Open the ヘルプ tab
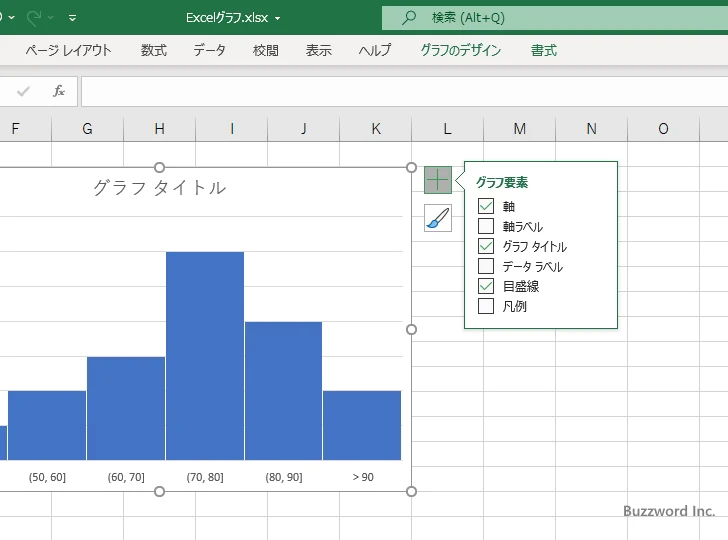Viewport: 728px width, 540px height. pyautogui.click(x=375, y=50)
